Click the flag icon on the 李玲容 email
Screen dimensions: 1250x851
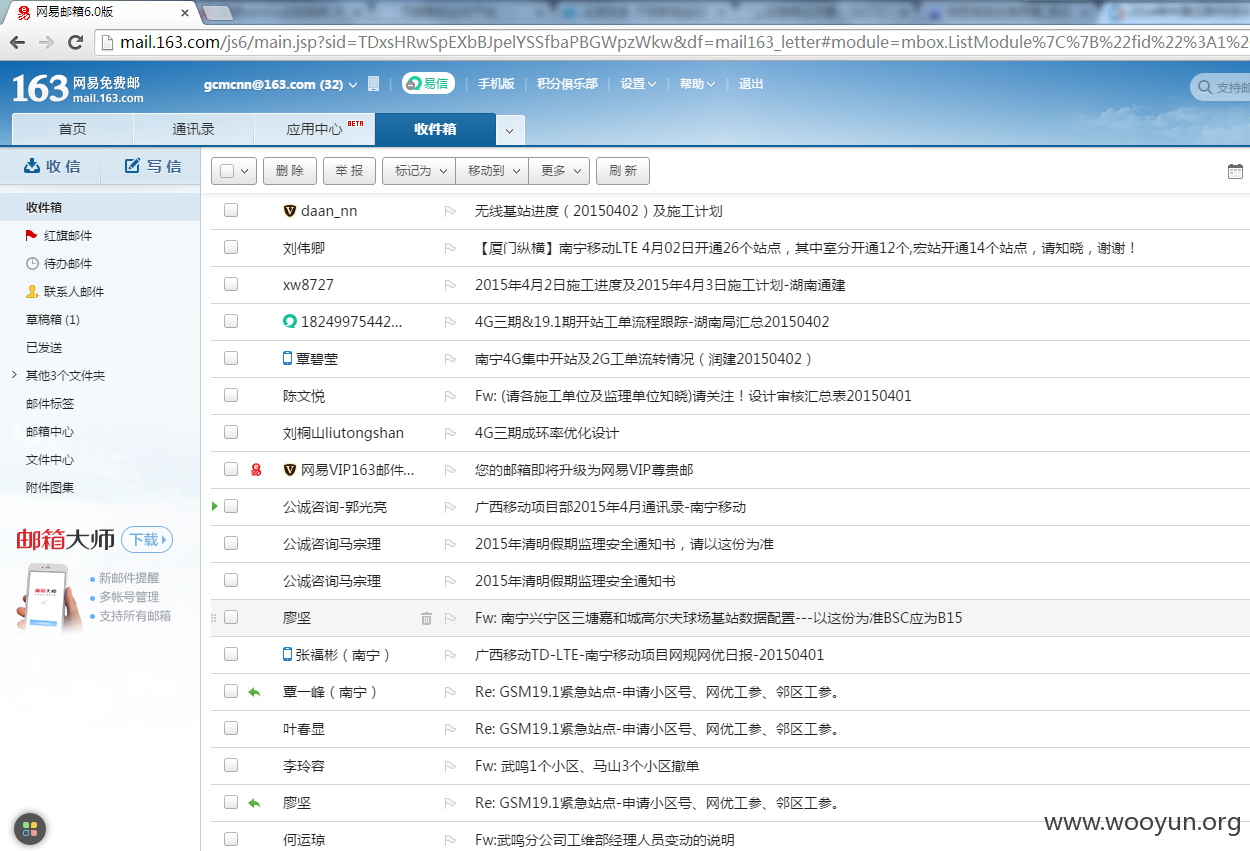(450, 766)
